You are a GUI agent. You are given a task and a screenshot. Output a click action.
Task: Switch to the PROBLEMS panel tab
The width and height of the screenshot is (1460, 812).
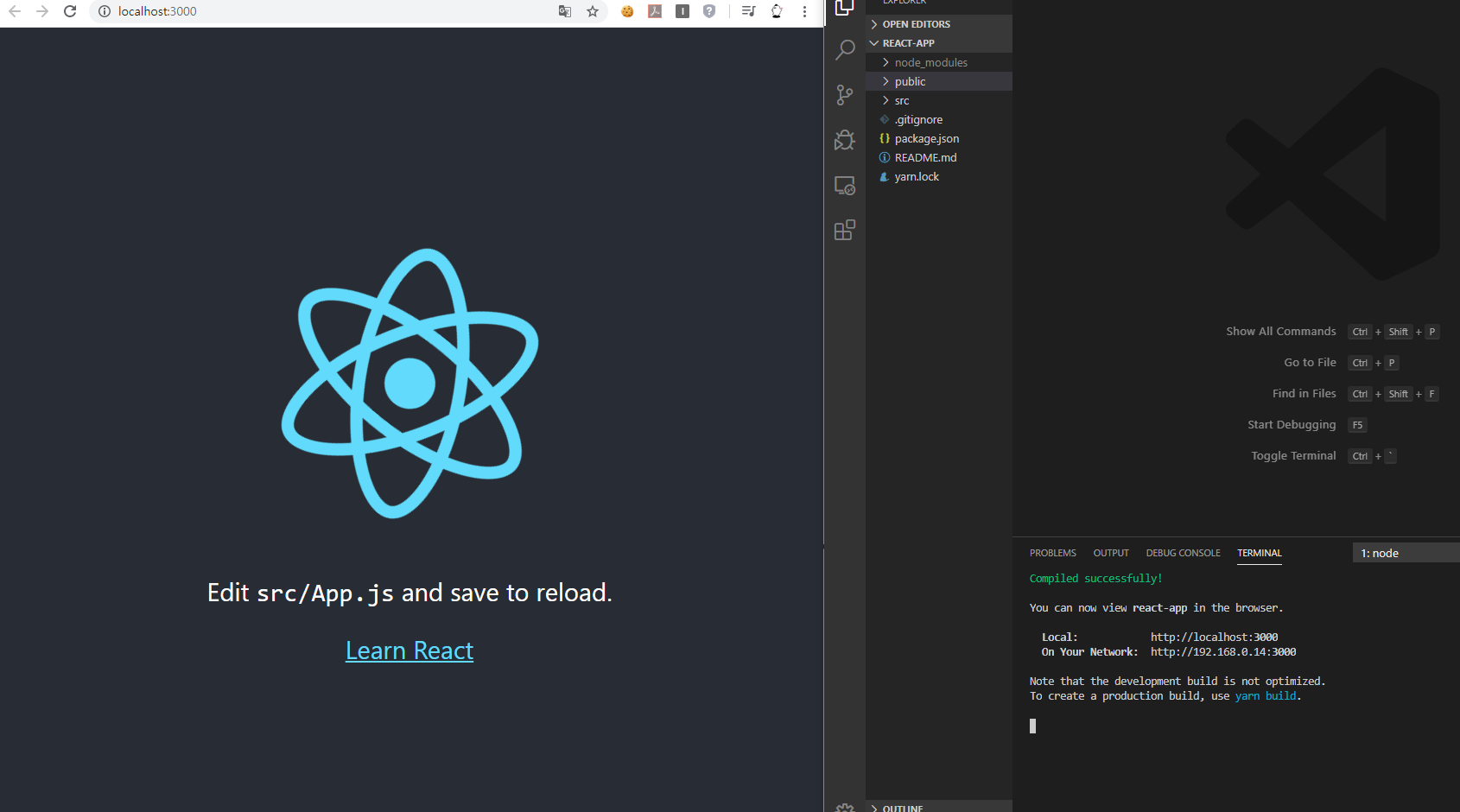click(1052, 553)
